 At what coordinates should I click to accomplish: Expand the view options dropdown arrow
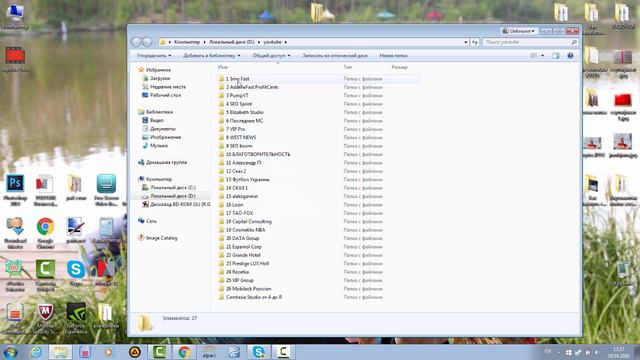tap(542, 56)
